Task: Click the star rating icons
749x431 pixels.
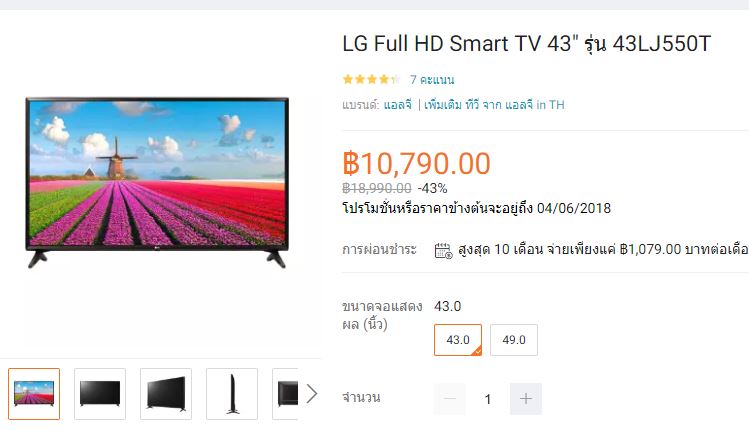Action: pyautogui.click(x=371, y=79)
